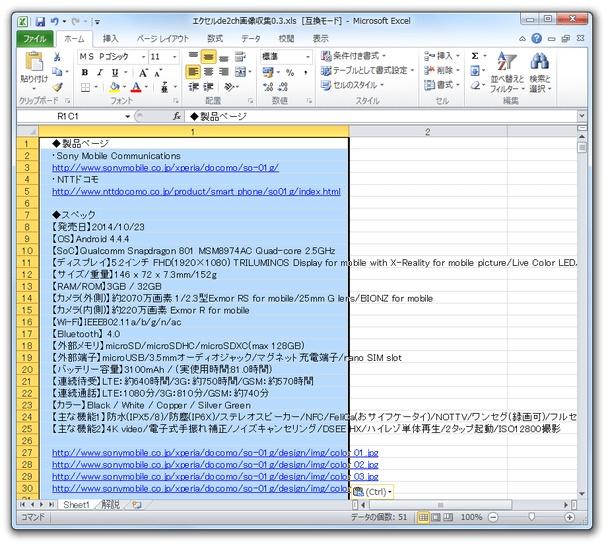The height and width of the screenshot is (545, 608).
Task: Open the nttdocomo so01g index.html link
Action: [x=196, y=191]
